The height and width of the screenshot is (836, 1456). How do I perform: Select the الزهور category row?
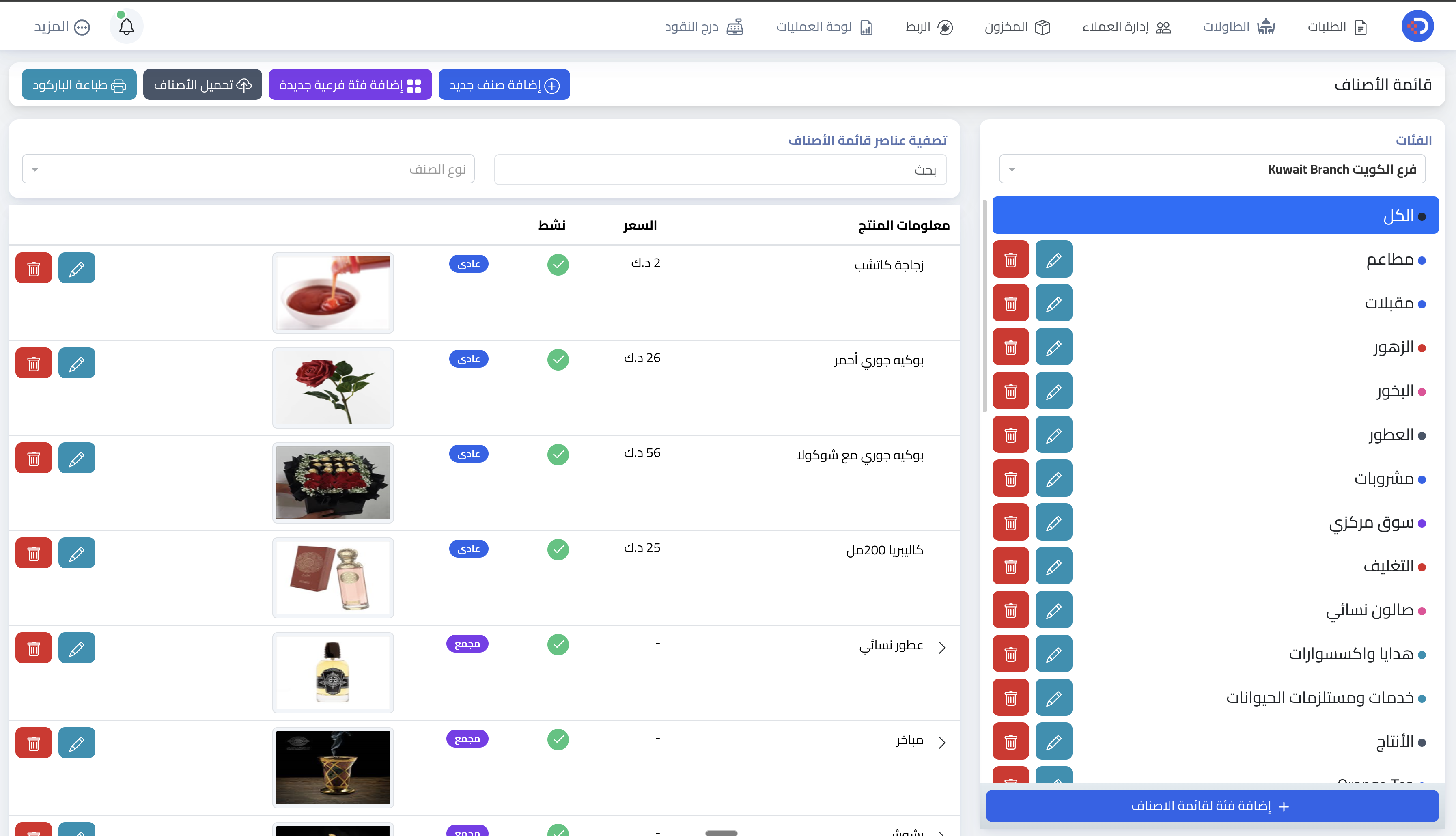click(x=1215, y=347)
